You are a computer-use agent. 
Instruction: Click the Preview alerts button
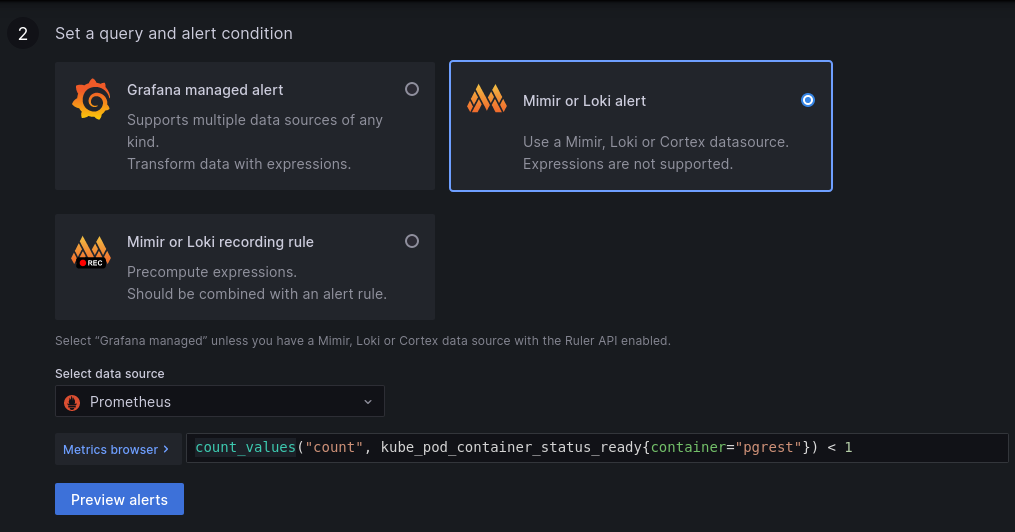[x=119, y=499]
